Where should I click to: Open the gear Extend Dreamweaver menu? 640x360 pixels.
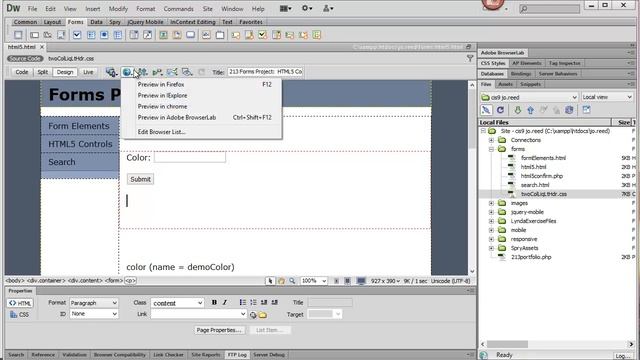pos(307,8)
